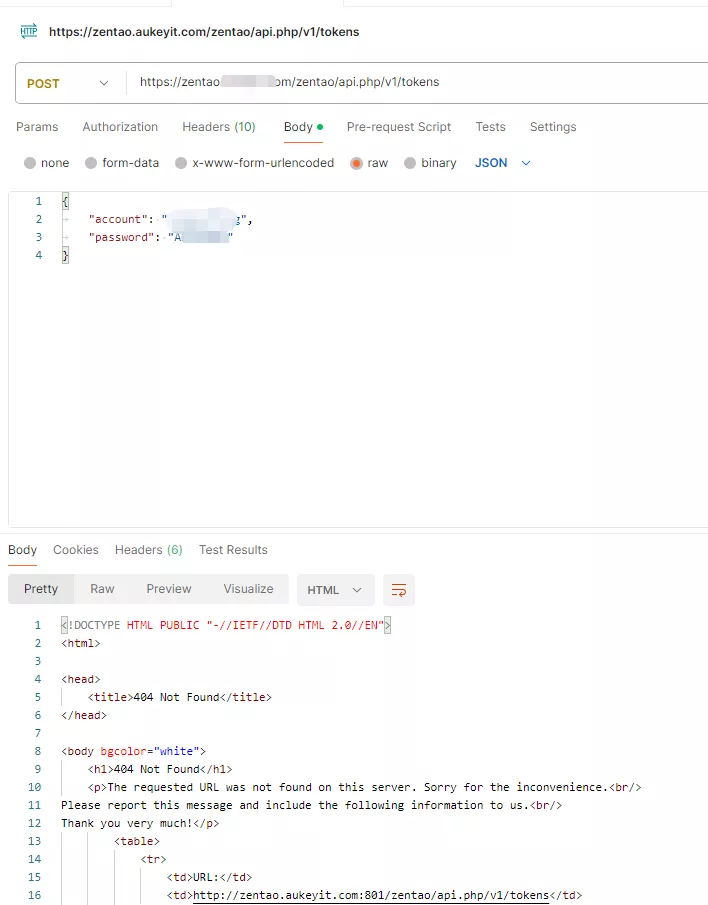This screenshot has height=905, width=708.
Task: Show the Test Results tab
Action: (233, 550)
